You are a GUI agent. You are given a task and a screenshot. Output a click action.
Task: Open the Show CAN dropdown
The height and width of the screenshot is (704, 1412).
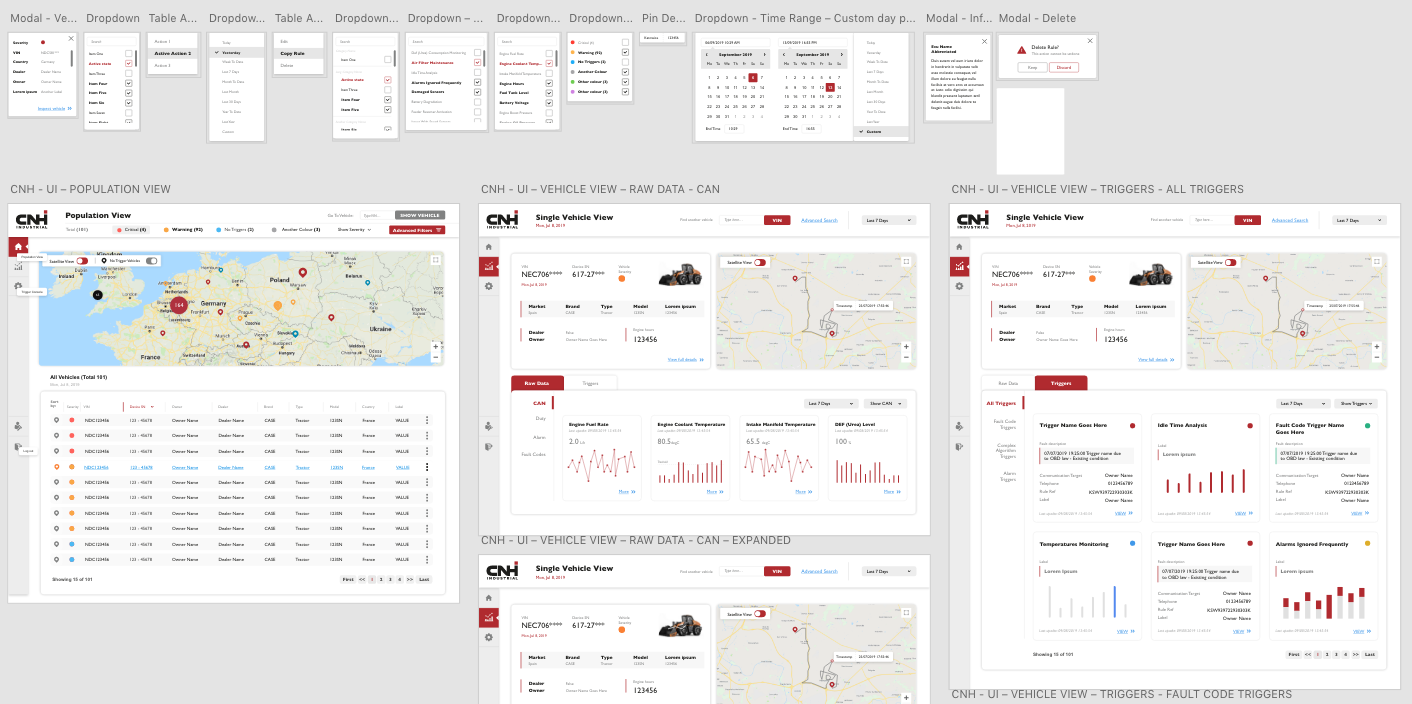pyautogui.click(x=885, y=403)
